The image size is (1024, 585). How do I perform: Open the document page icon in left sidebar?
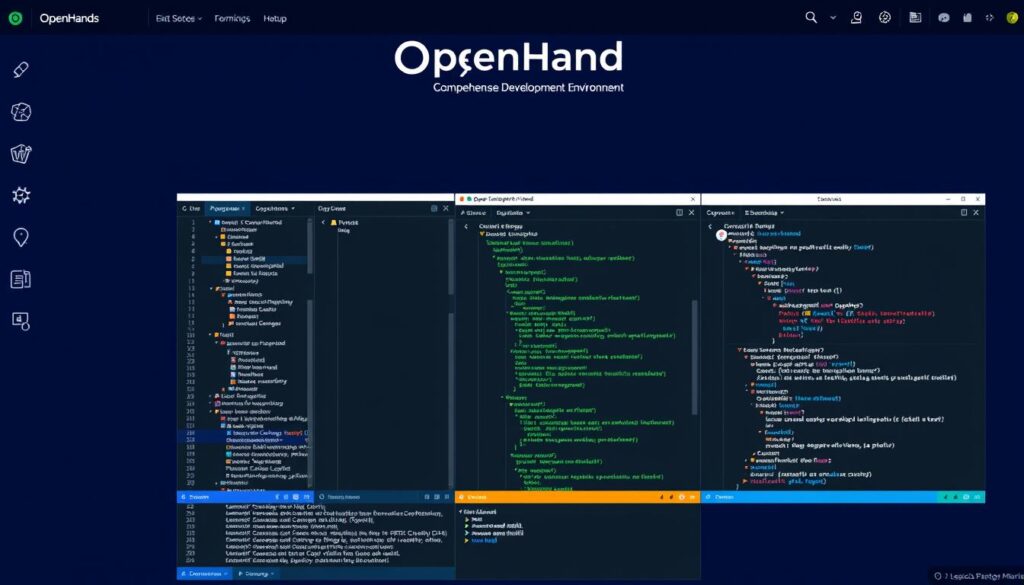click(x=21, y=279)
